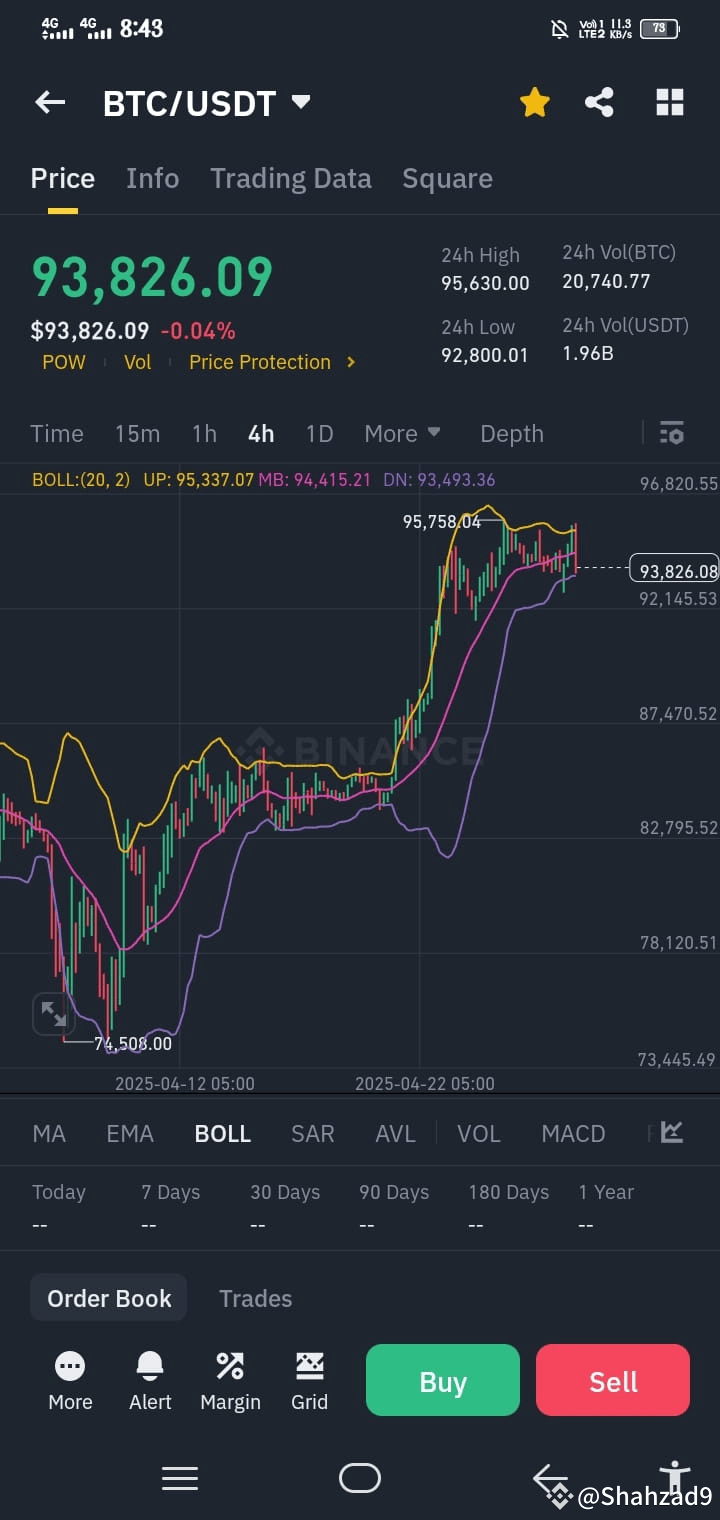Select the Trades tab
The height and width of the screenshot is (1520, 720).
click(256, 1298)
